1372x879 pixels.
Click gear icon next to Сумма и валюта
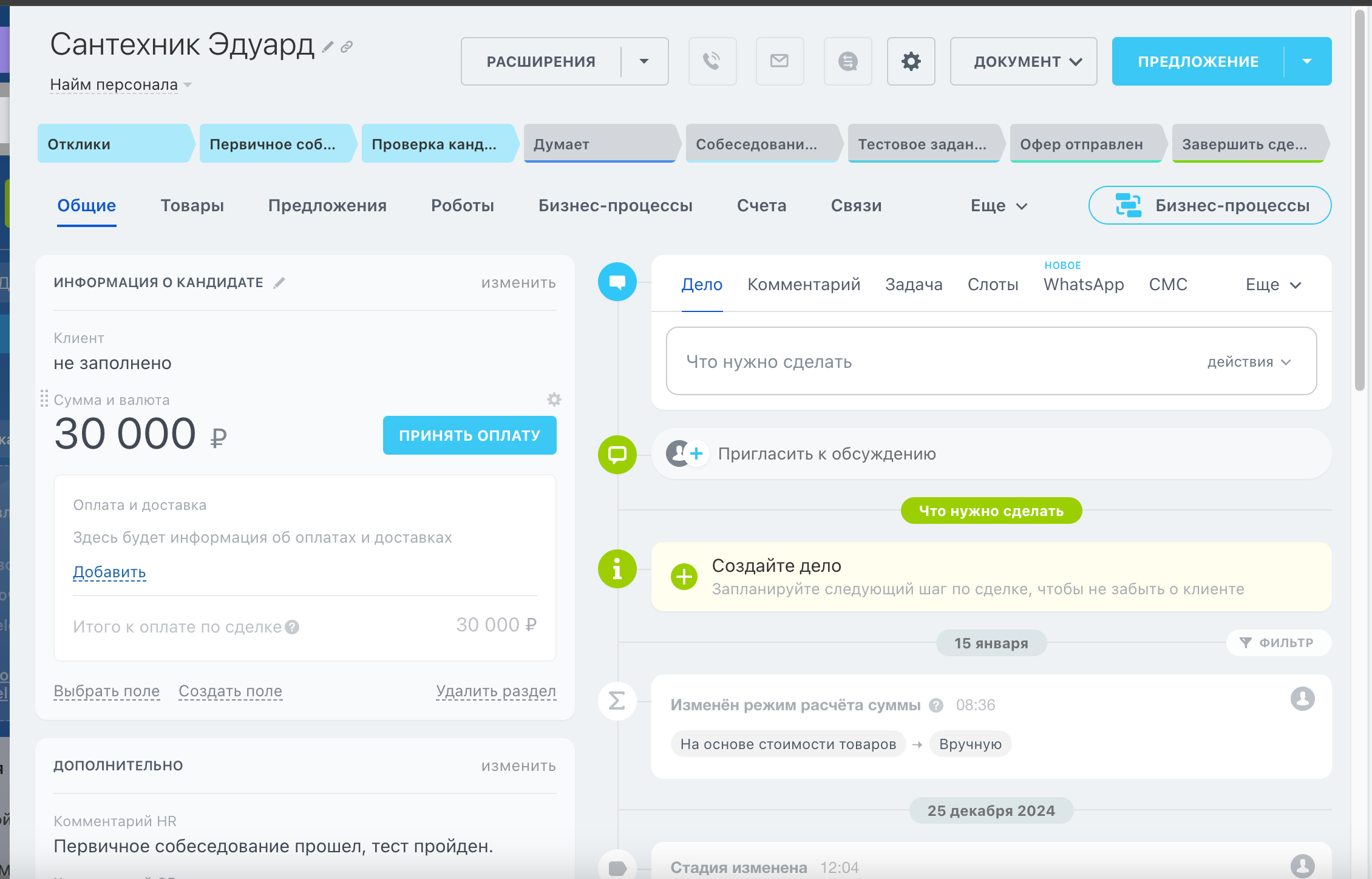click(554, 399)
